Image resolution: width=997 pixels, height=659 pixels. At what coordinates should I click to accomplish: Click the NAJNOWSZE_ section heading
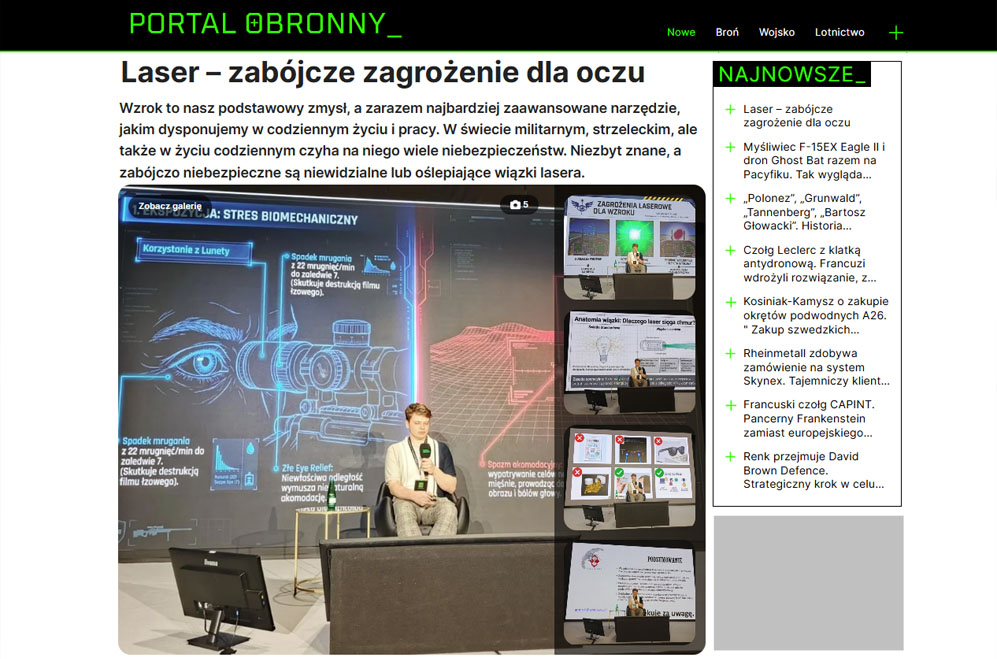tap(792, 74)
